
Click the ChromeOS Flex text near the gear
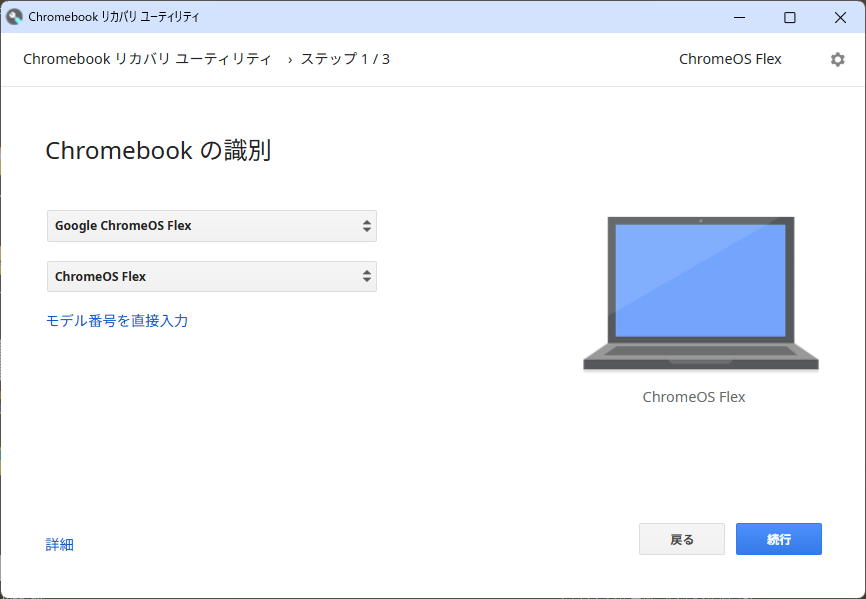[730, 59]
